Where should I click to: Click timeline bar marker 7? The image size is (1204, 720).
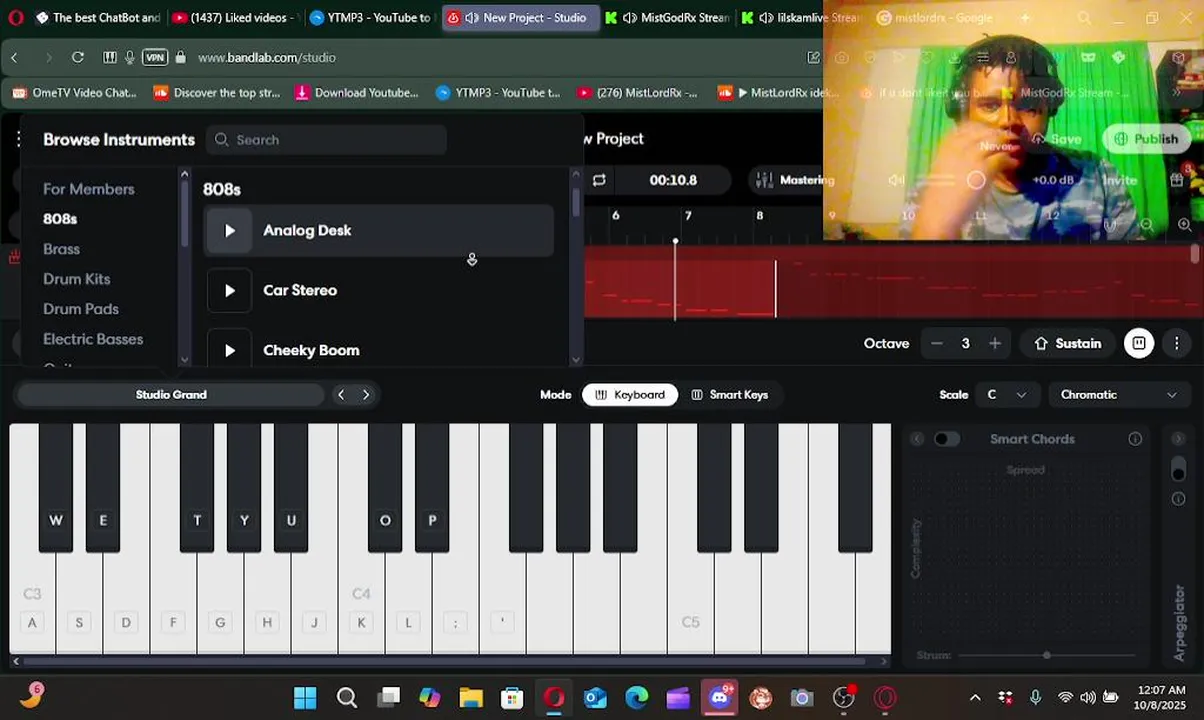click(x=688, y=216)
